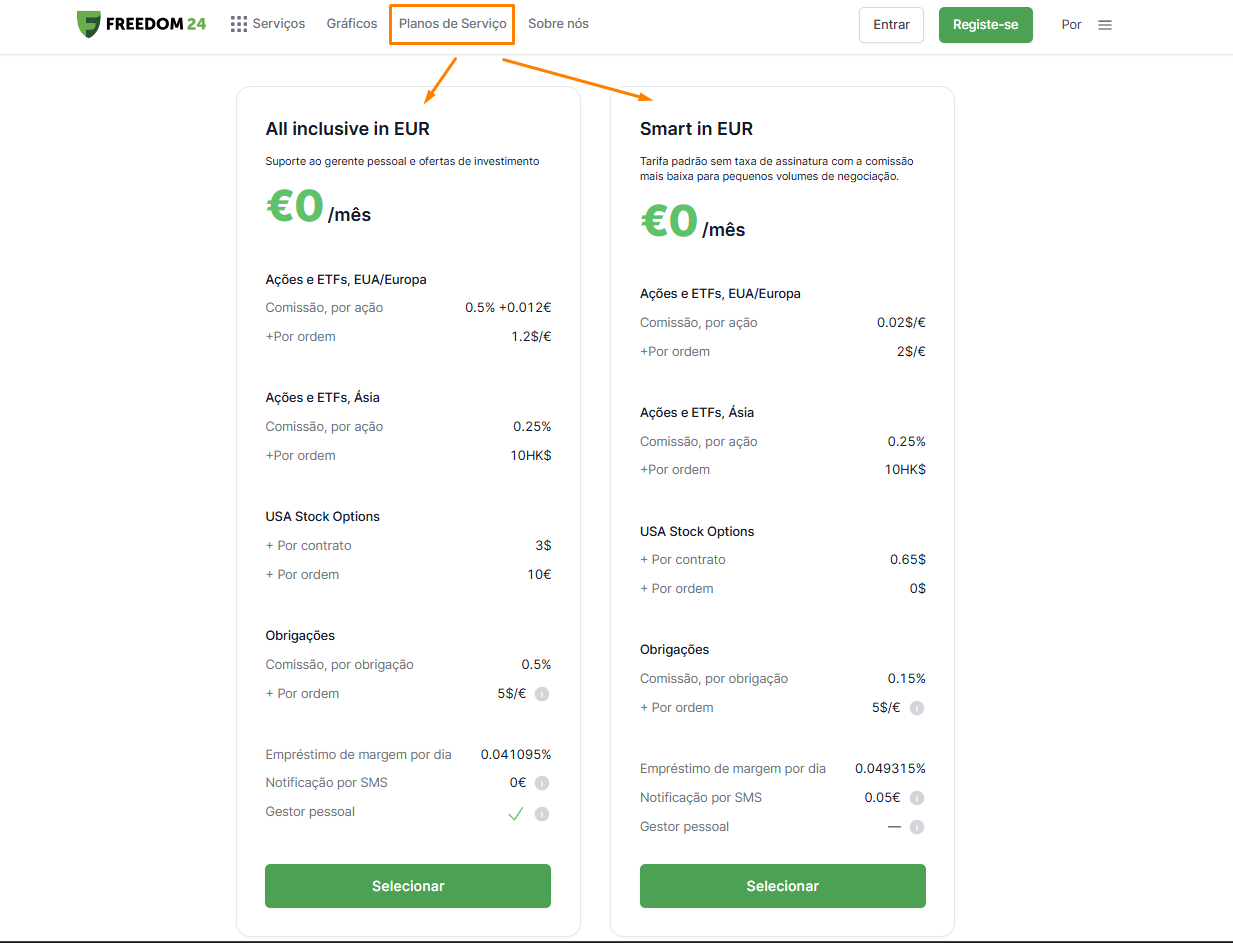Open Planos de Serviço tab
Image resolution: width=1233 pixels, height=943 pixels.
(452, 23)
